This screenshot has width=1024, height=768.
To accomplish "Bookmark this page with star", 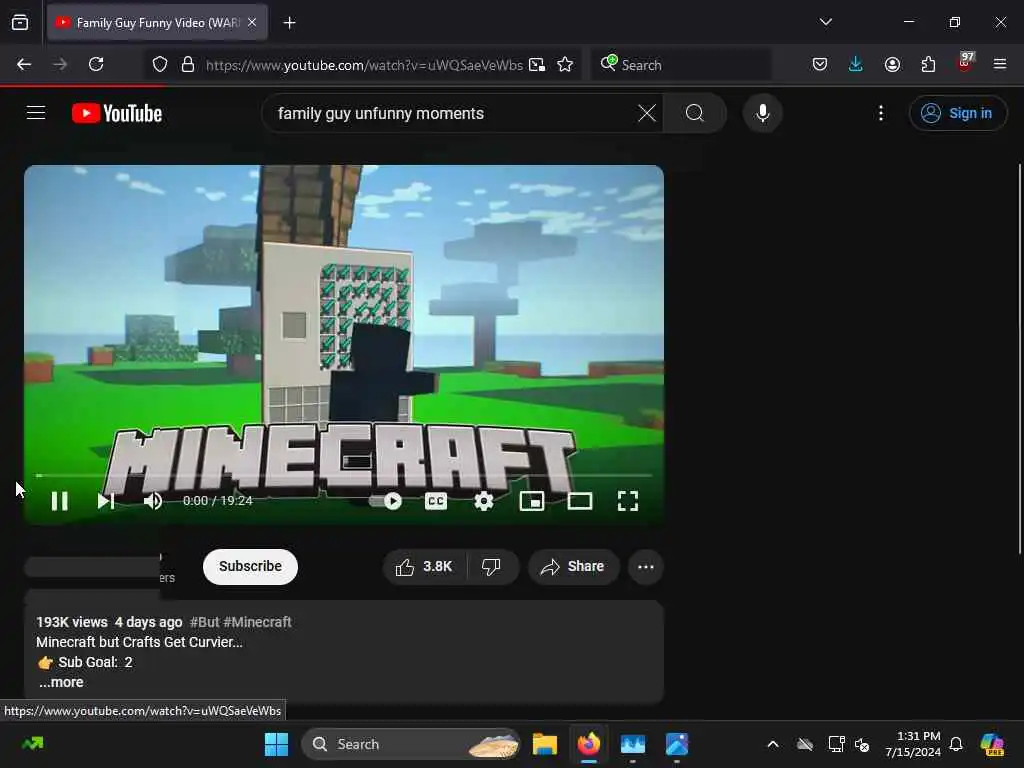I will [565, 64].
